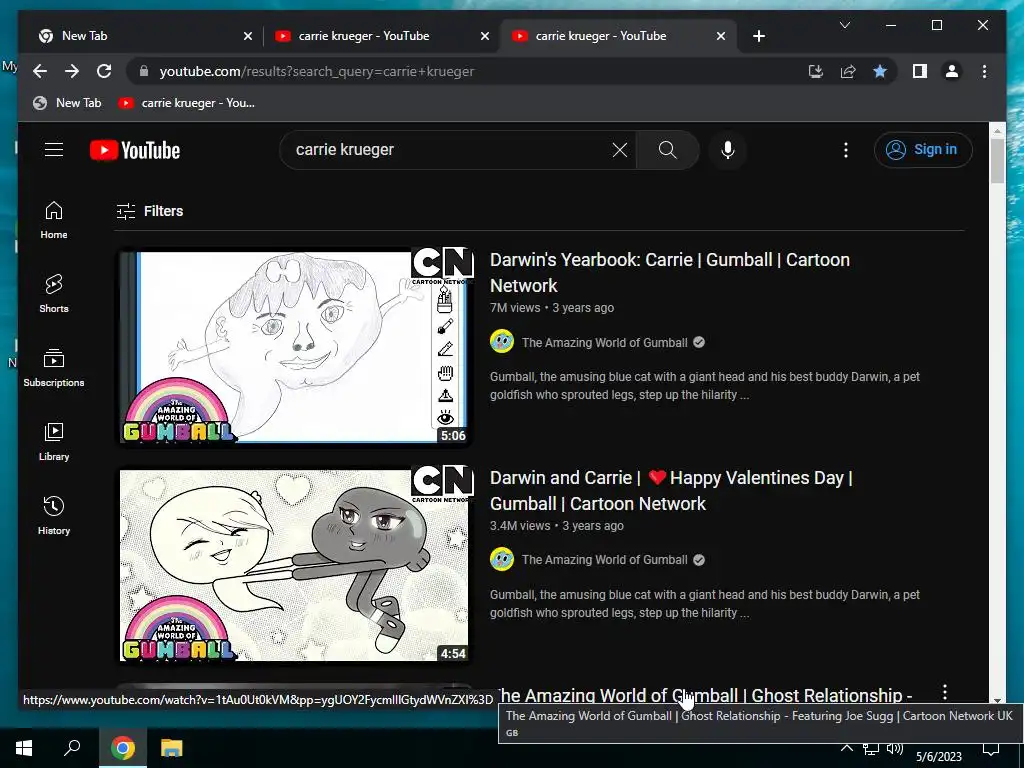Open Chrome side panel
Image resolution: width=1024 pixels, height=768 pixels.
[920, 71]
